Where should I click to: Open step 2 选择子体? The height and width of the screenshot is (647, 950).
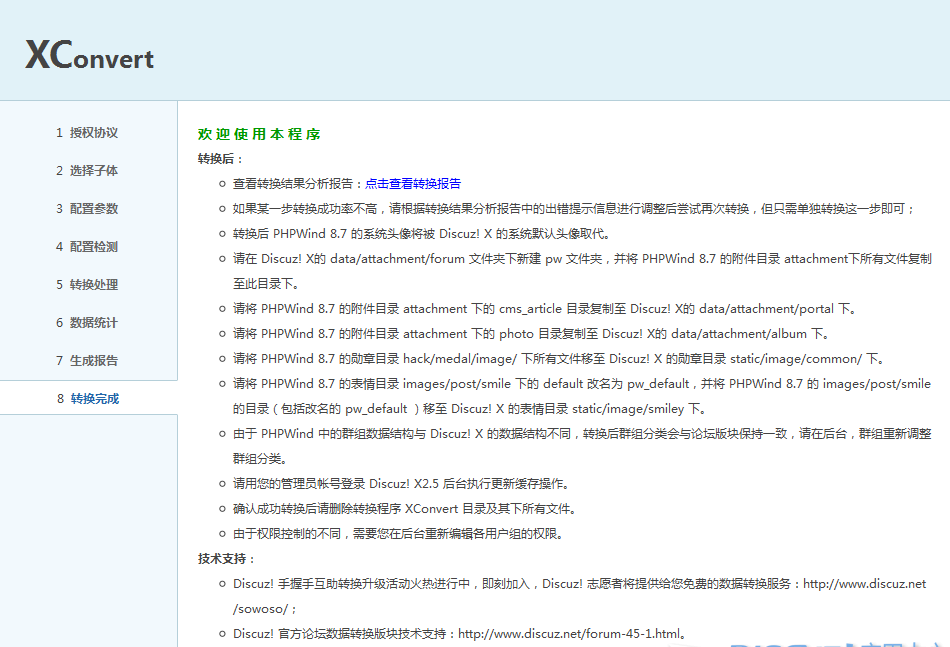(87, 170)
